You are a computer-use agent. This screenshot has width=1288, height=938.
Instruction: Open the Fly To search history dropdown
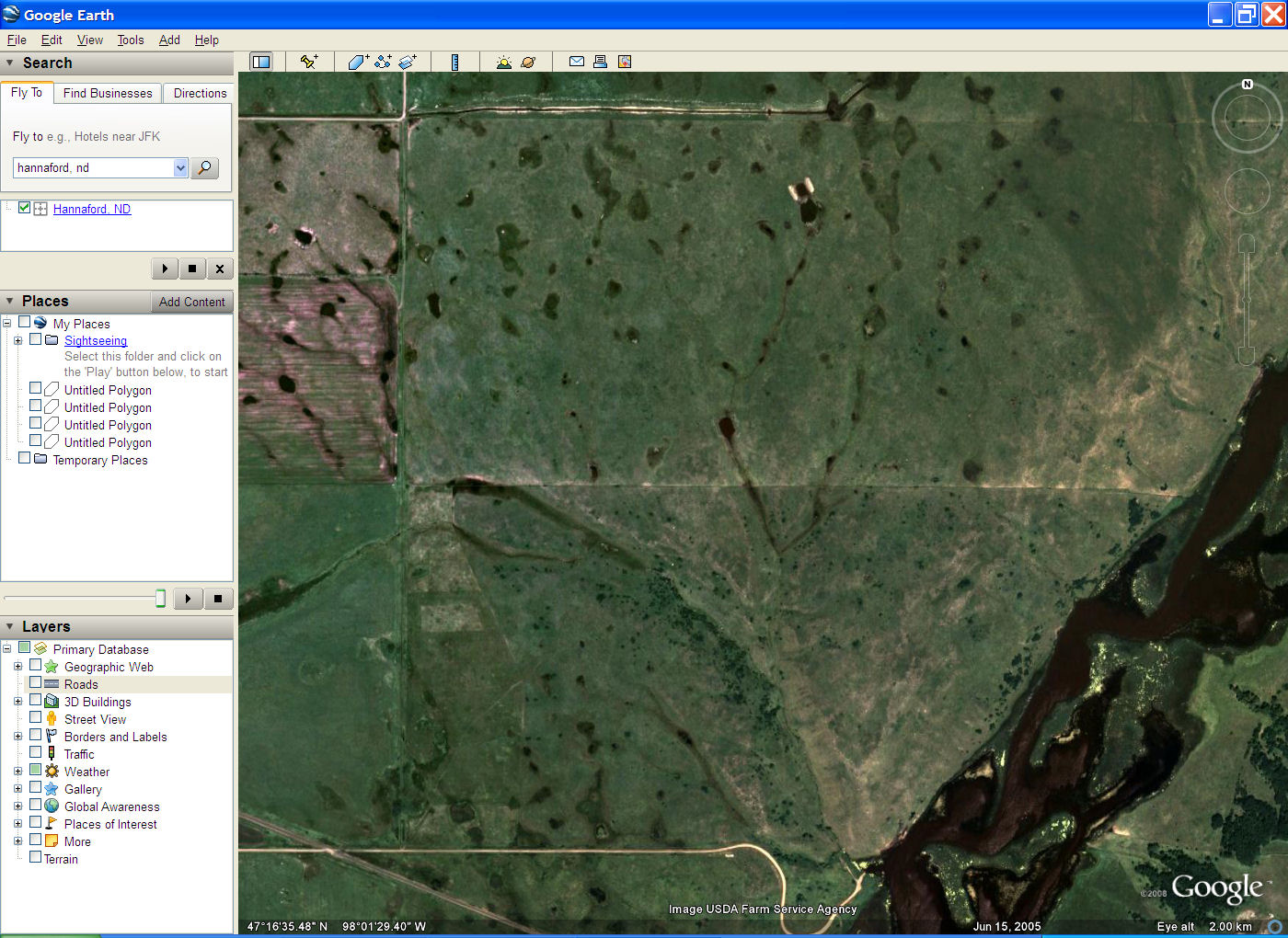pyautogui.click(x=180, y=167)
